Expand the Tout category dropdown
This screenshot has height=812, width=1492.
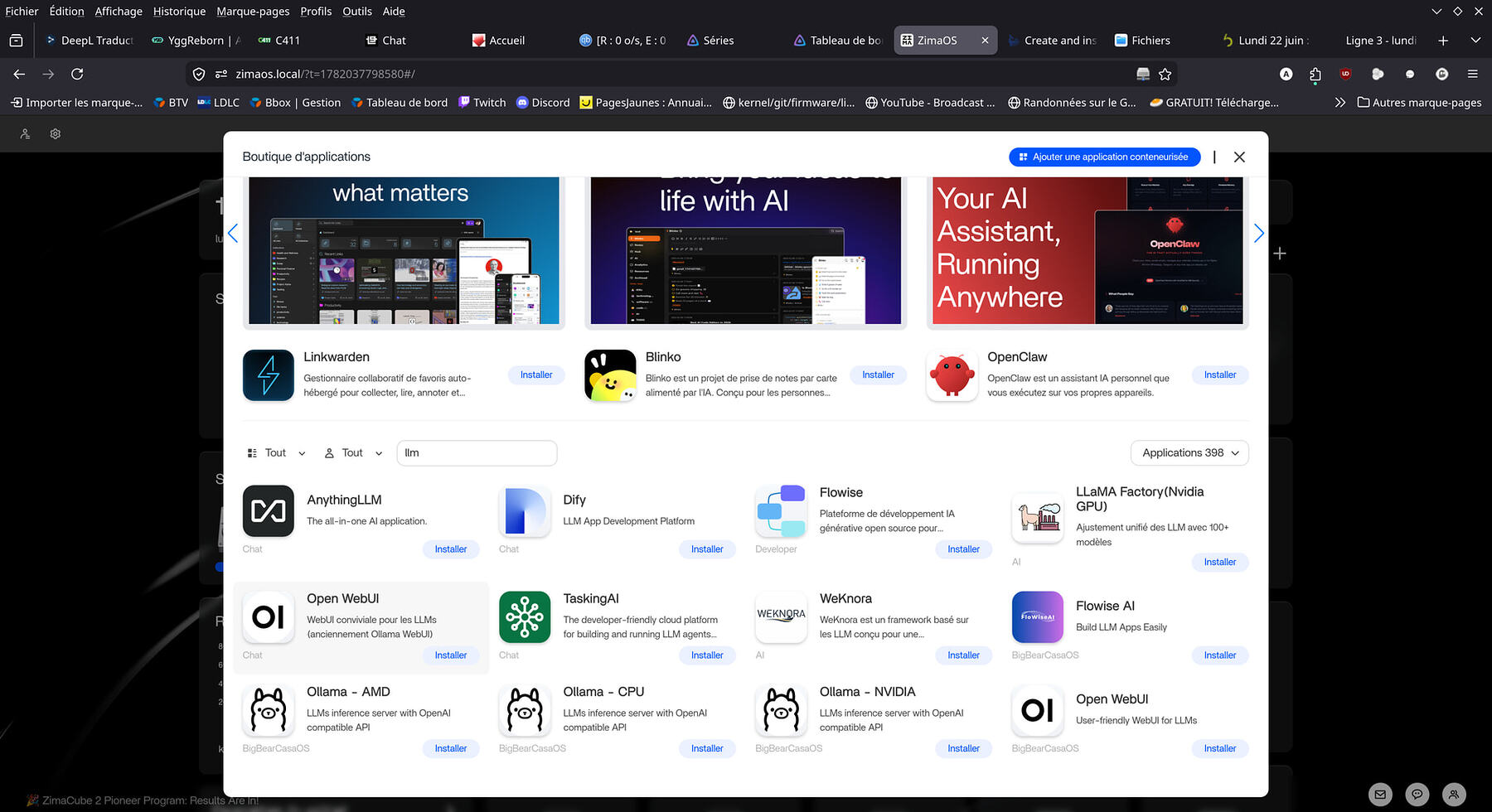click(277, 453)
